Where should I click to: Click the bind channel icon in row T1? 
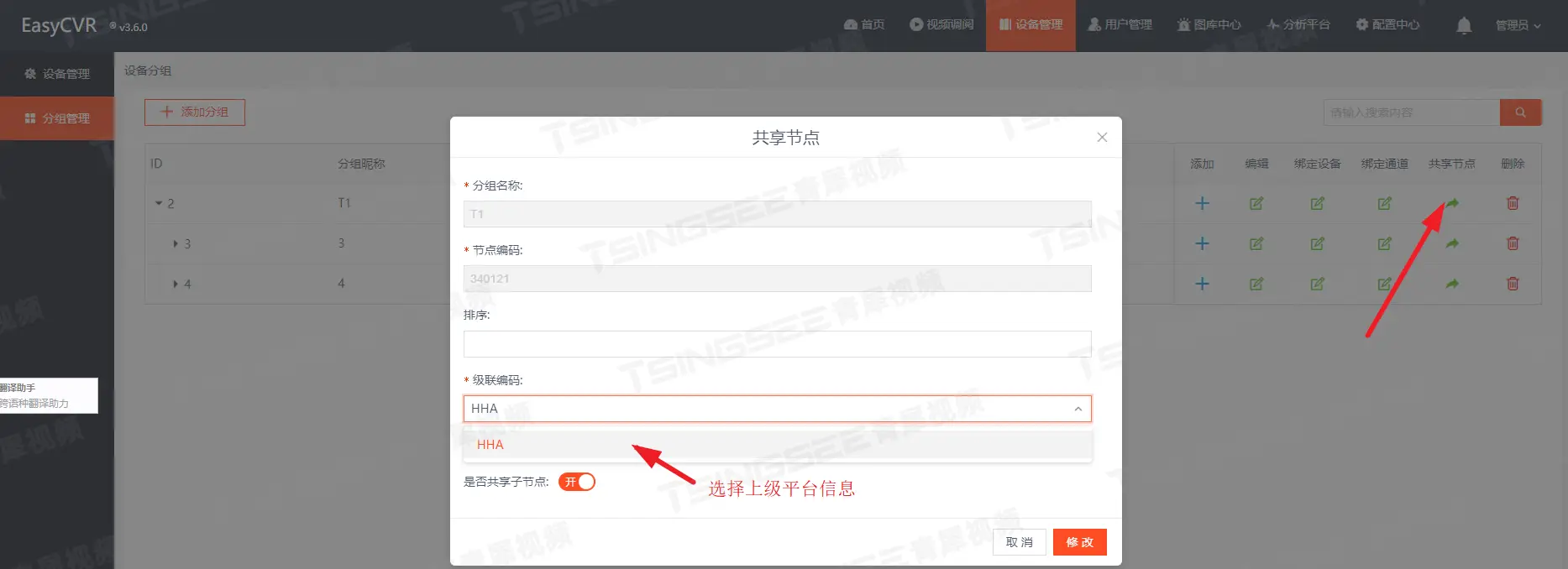tap(1384, 203)
